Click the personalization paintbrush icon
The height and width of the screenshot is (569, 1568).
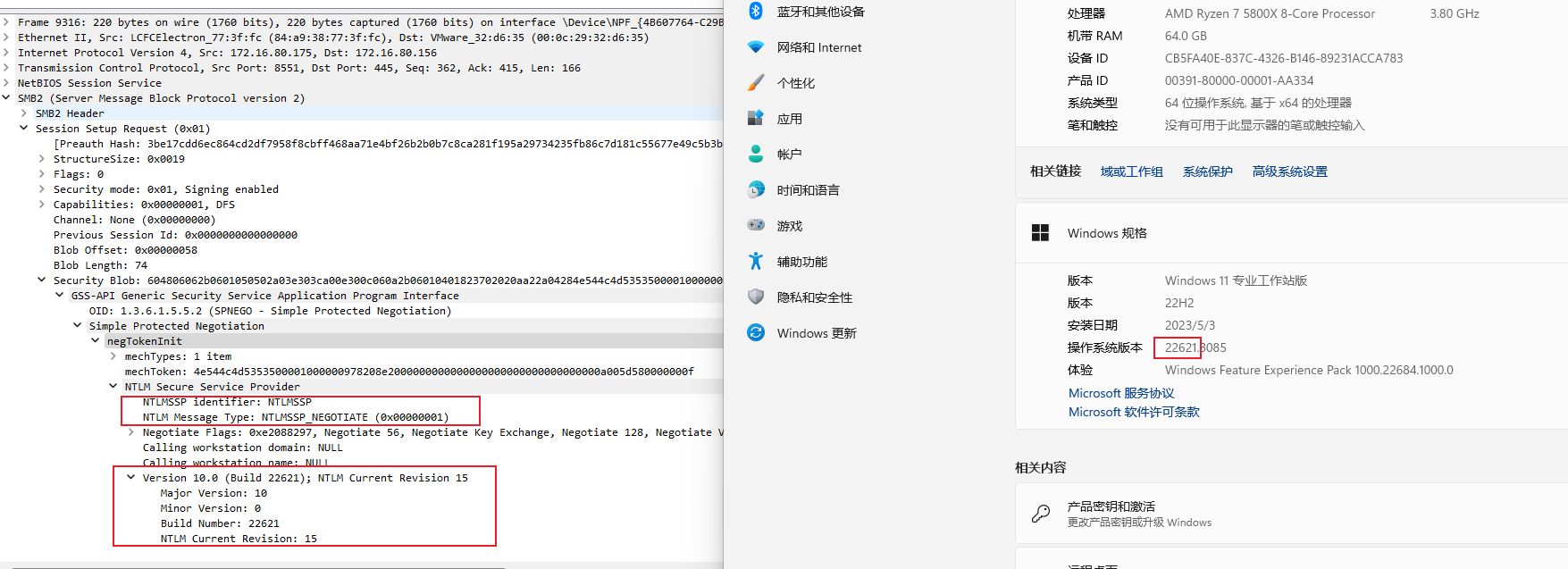click(x=756, y=83)
